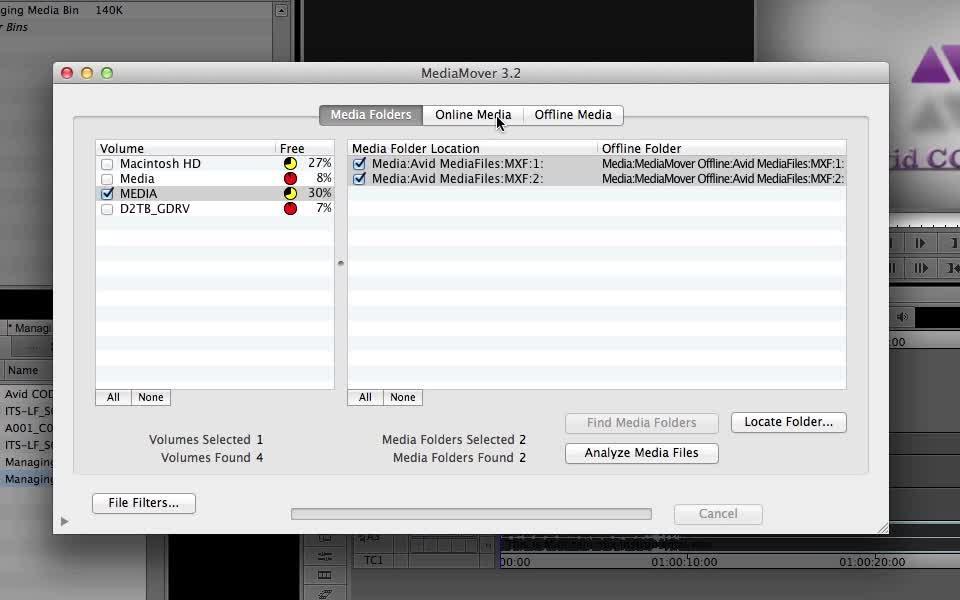
Task: Click the Macintosh HD free-space pie icon
Action: click(x=290, y=163)
